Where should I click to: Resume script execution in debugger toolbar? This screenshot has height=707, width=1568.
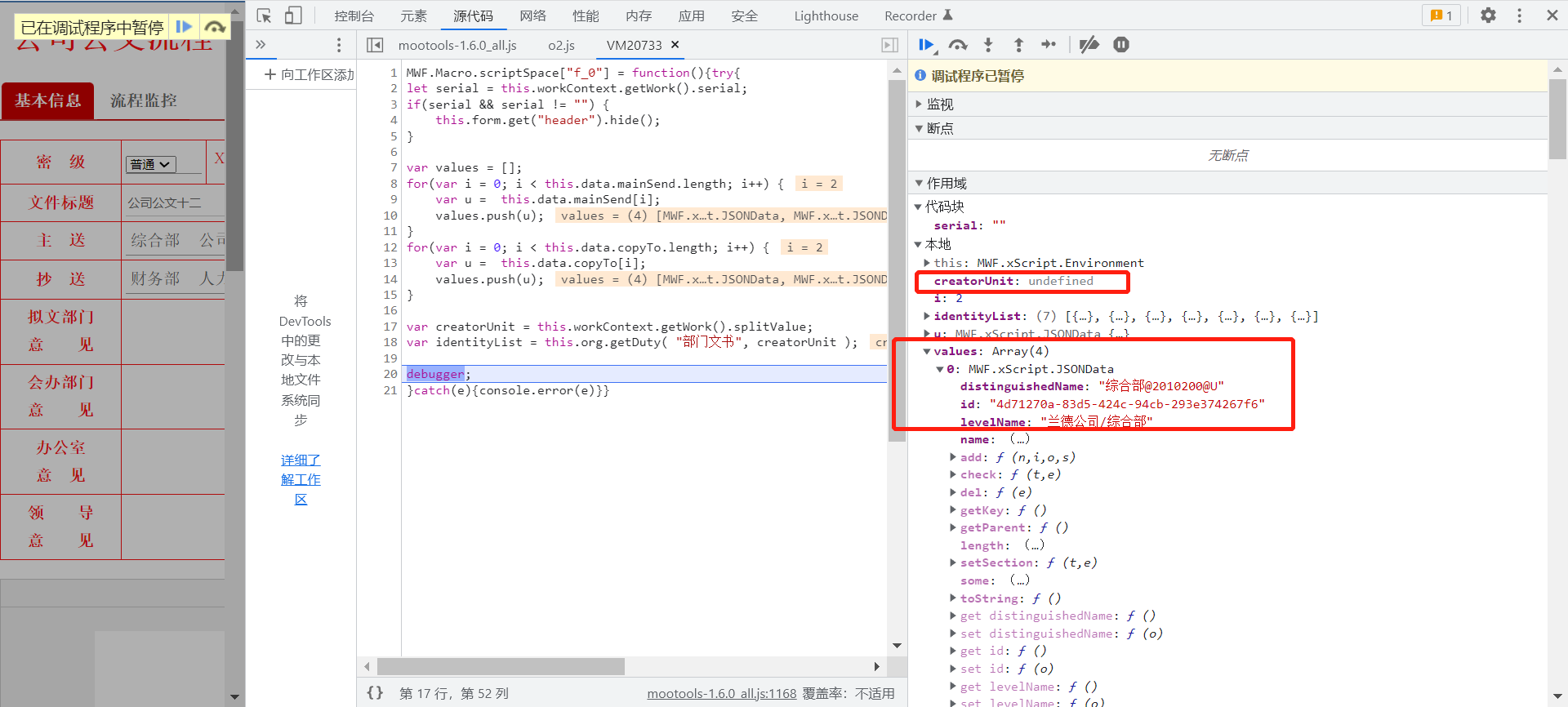pyautogui.click(x=926, y=45)
